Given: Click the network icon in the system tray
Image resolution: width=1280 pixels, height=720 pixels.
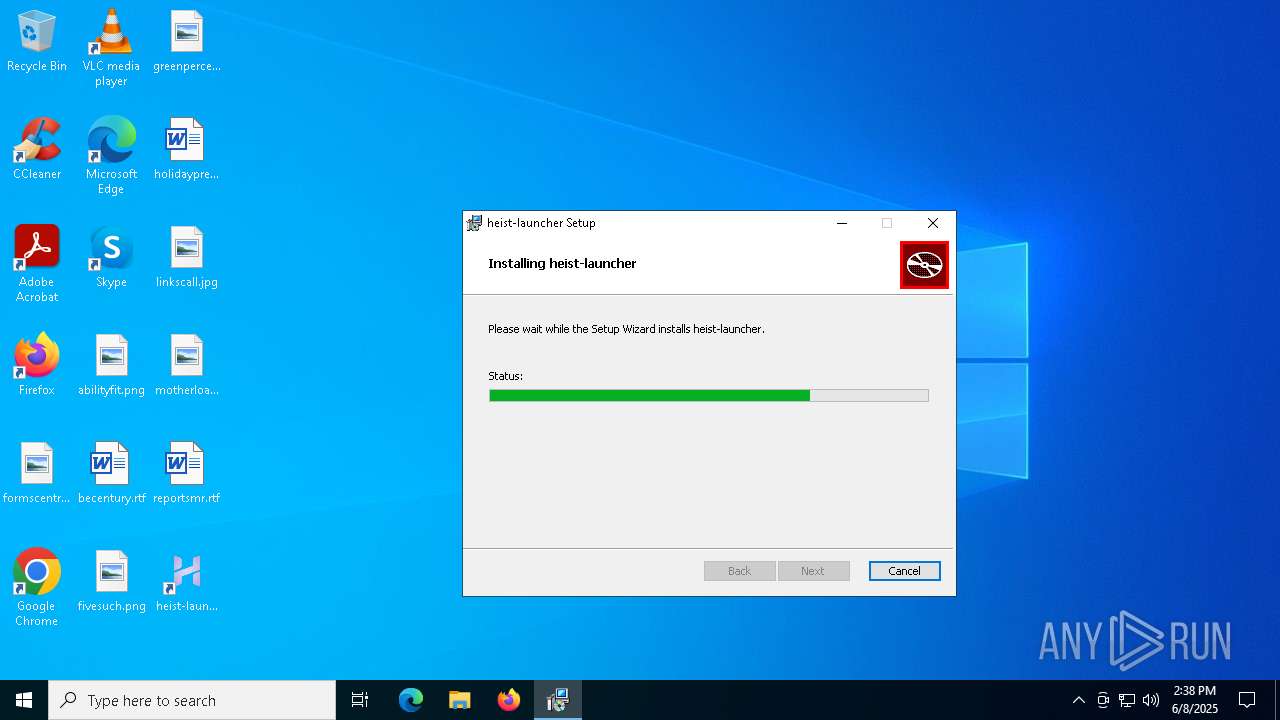Looking at the screenshot, I should (x=1127, y=700).
